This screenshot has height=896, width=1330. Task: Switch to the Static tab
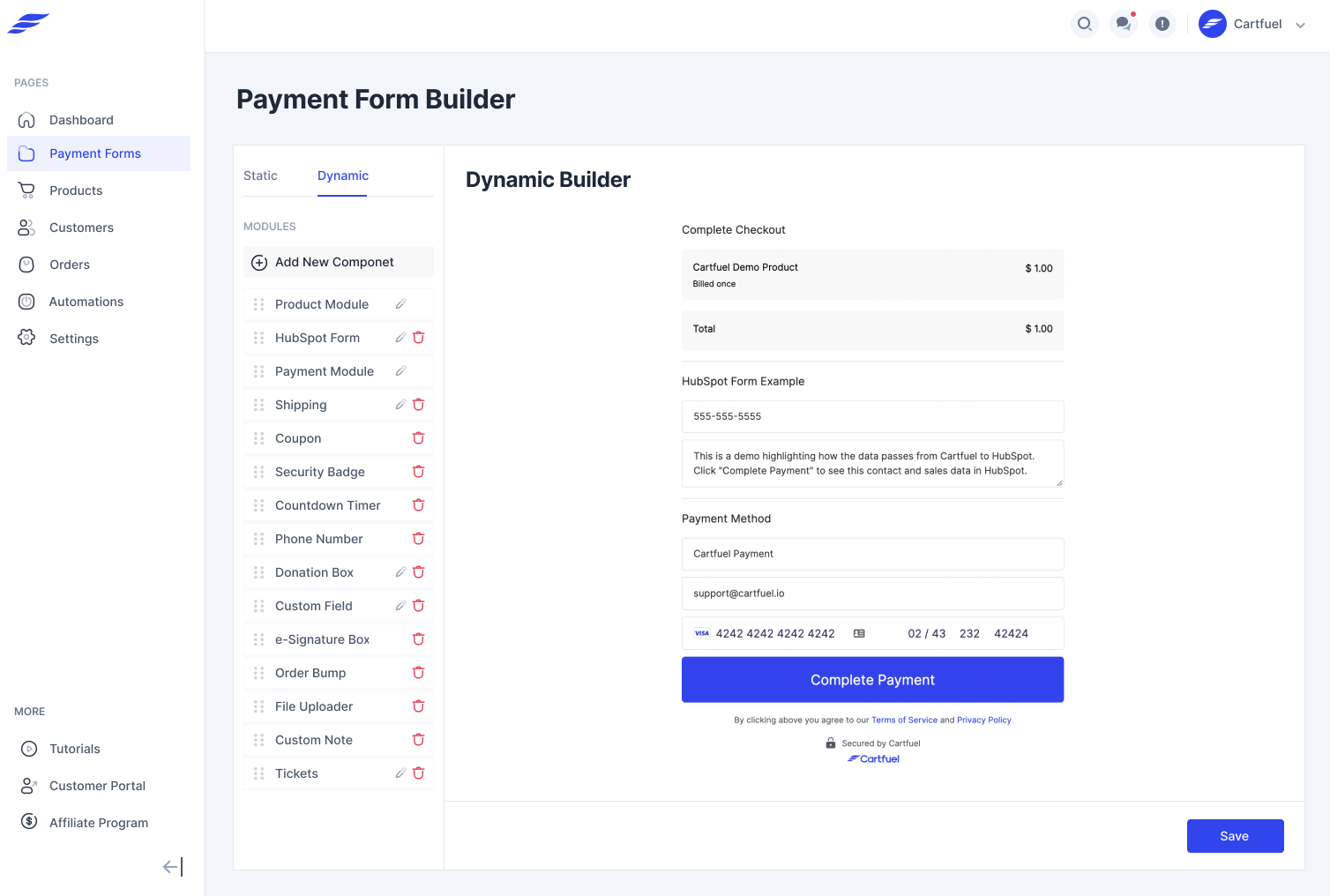pyautogui.click(x=260, y=175)
